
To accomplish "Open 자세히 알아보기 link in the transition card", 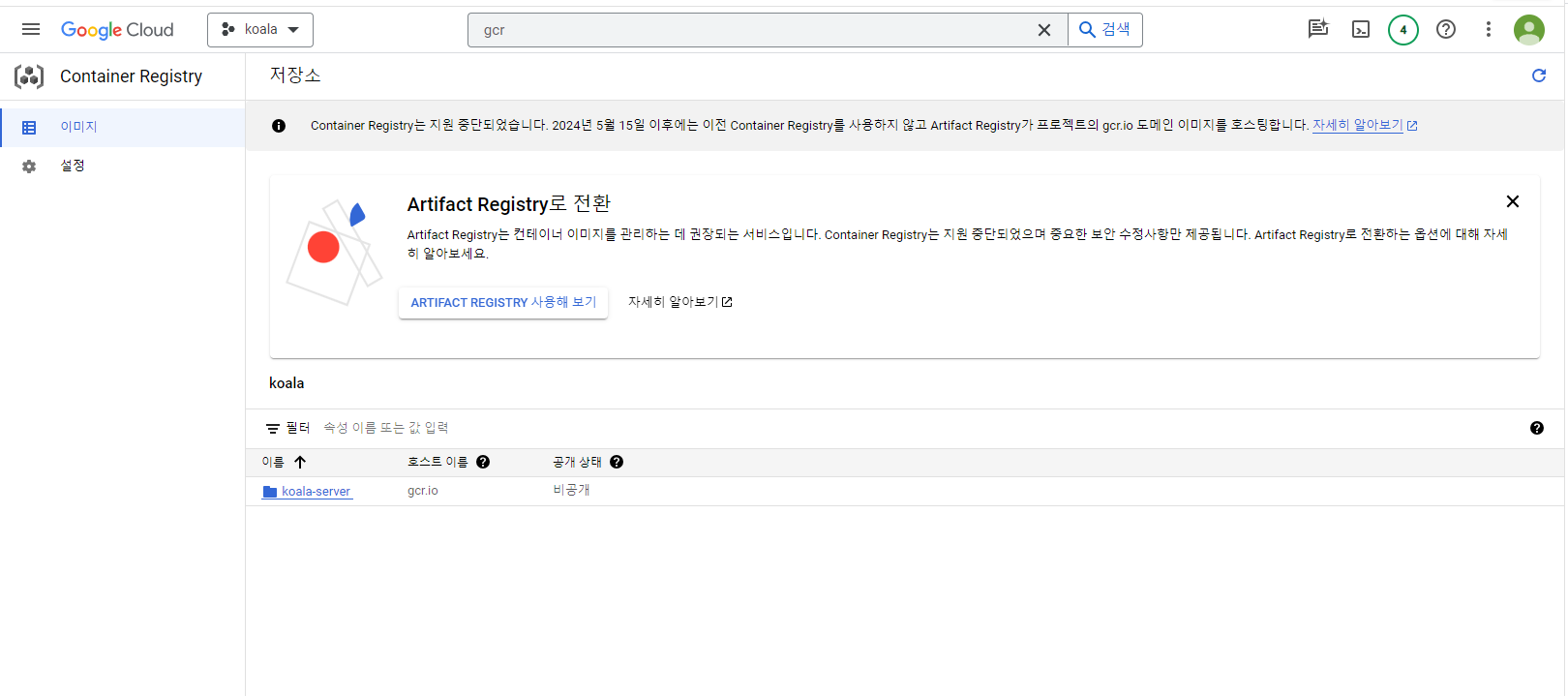I will pyautogui.click(x=680, y=302).
